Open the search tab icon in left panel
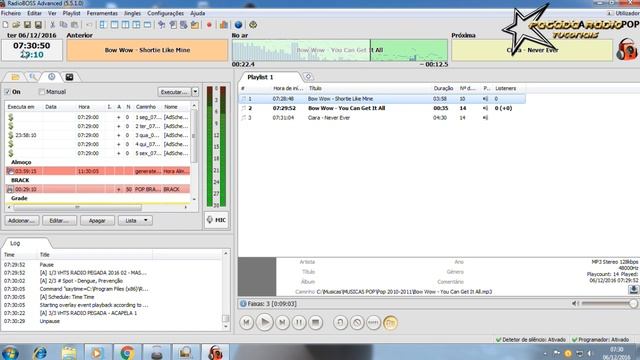 click(33, 77)
